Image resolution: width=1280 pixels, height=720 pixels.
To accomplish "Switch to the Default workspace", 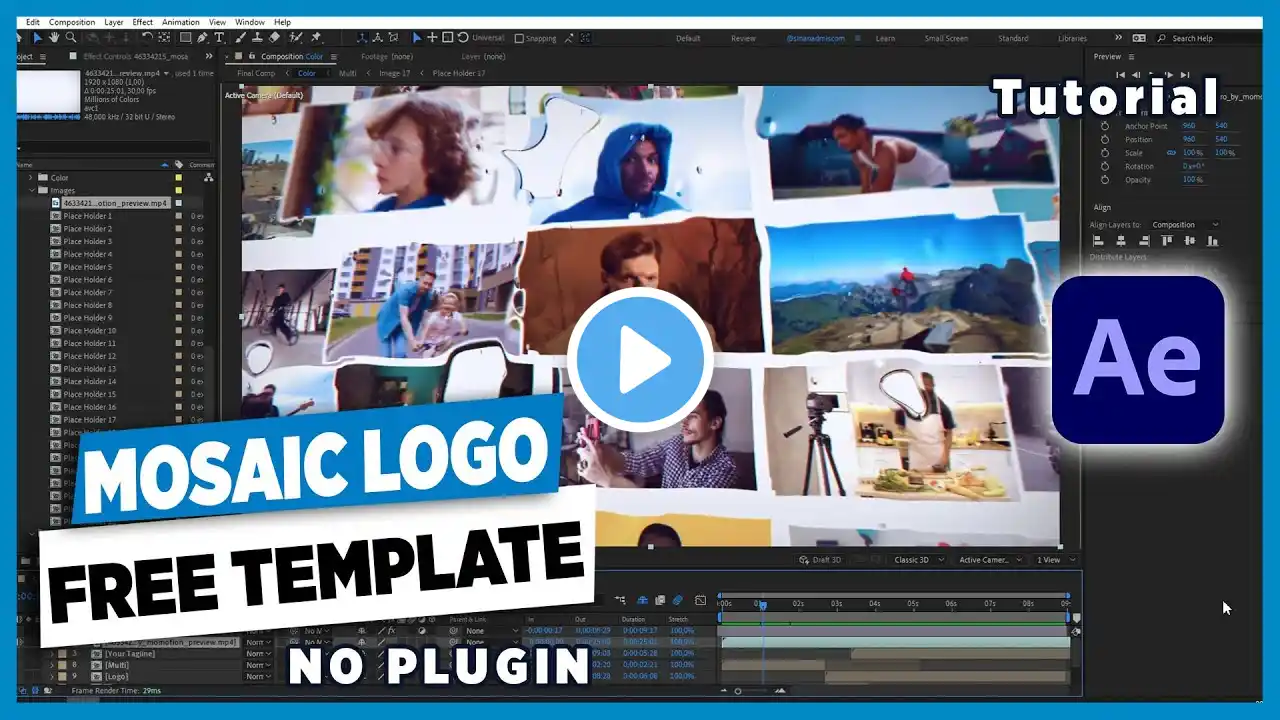I will (688, 38).
